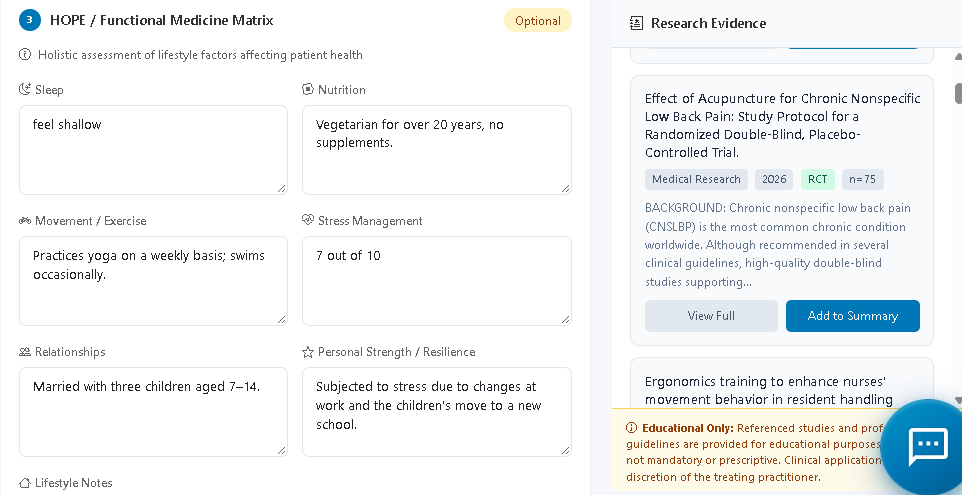Viewport: 962px width, 495px height.
Task: Click the Holistic assessment description text
Action: [x=200, y=55]
